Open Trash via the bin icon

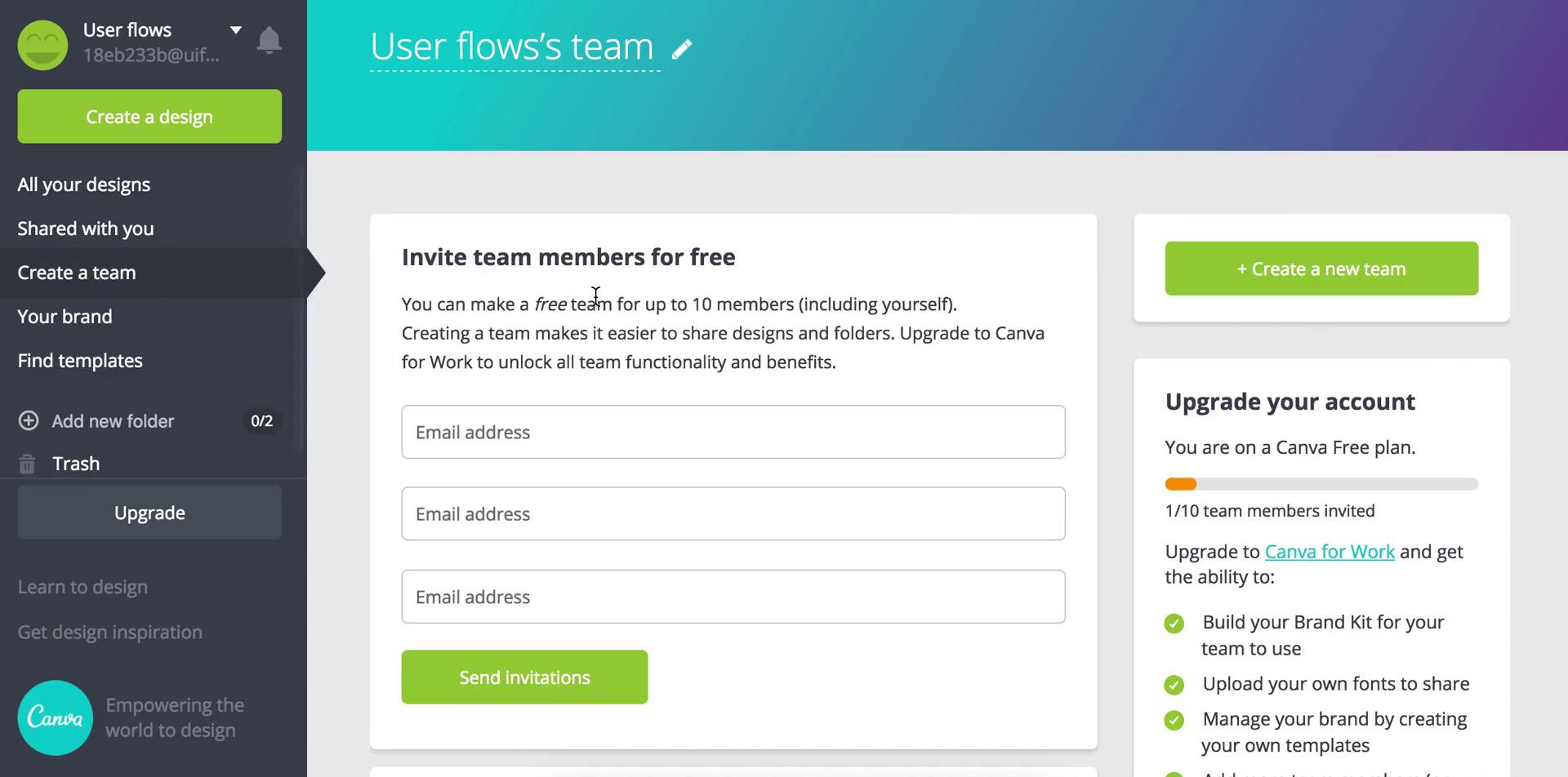pyautogui.click(x=27, y=464)
